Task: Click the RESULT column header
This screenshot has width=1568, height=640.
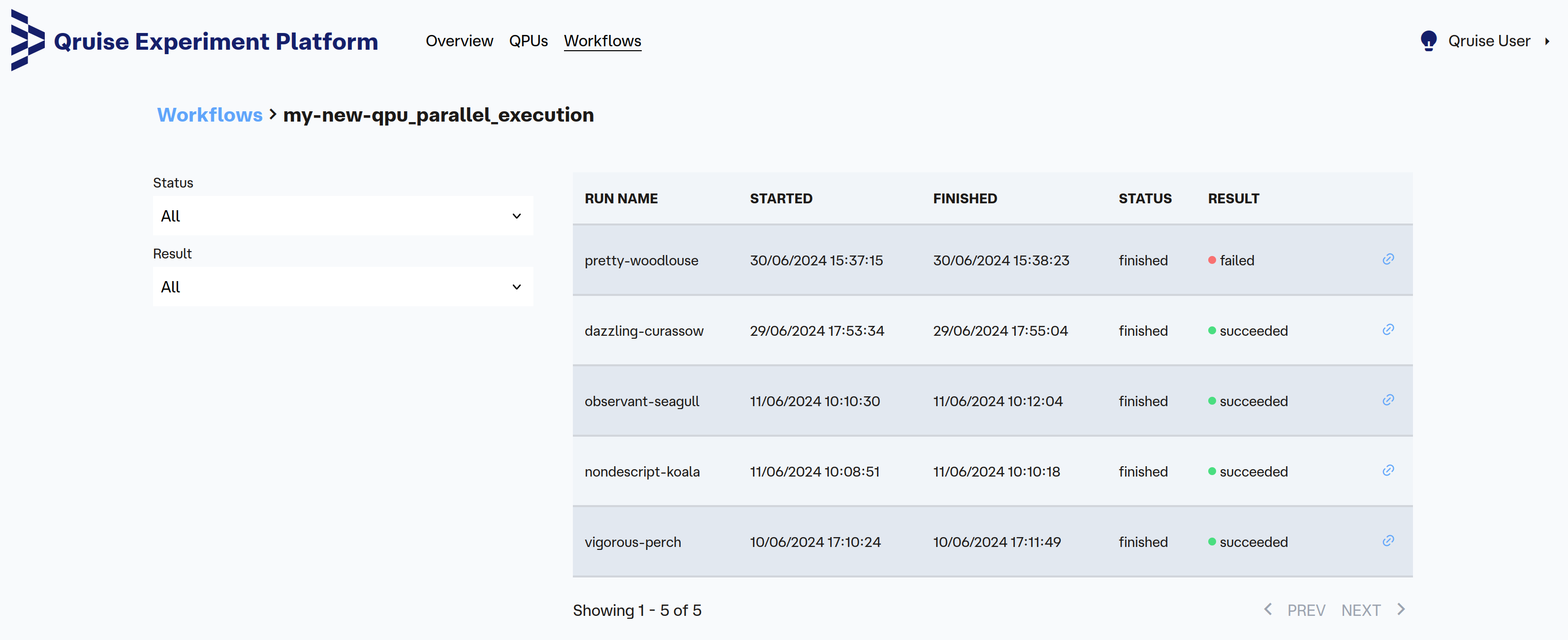Action: [1233, 198]
